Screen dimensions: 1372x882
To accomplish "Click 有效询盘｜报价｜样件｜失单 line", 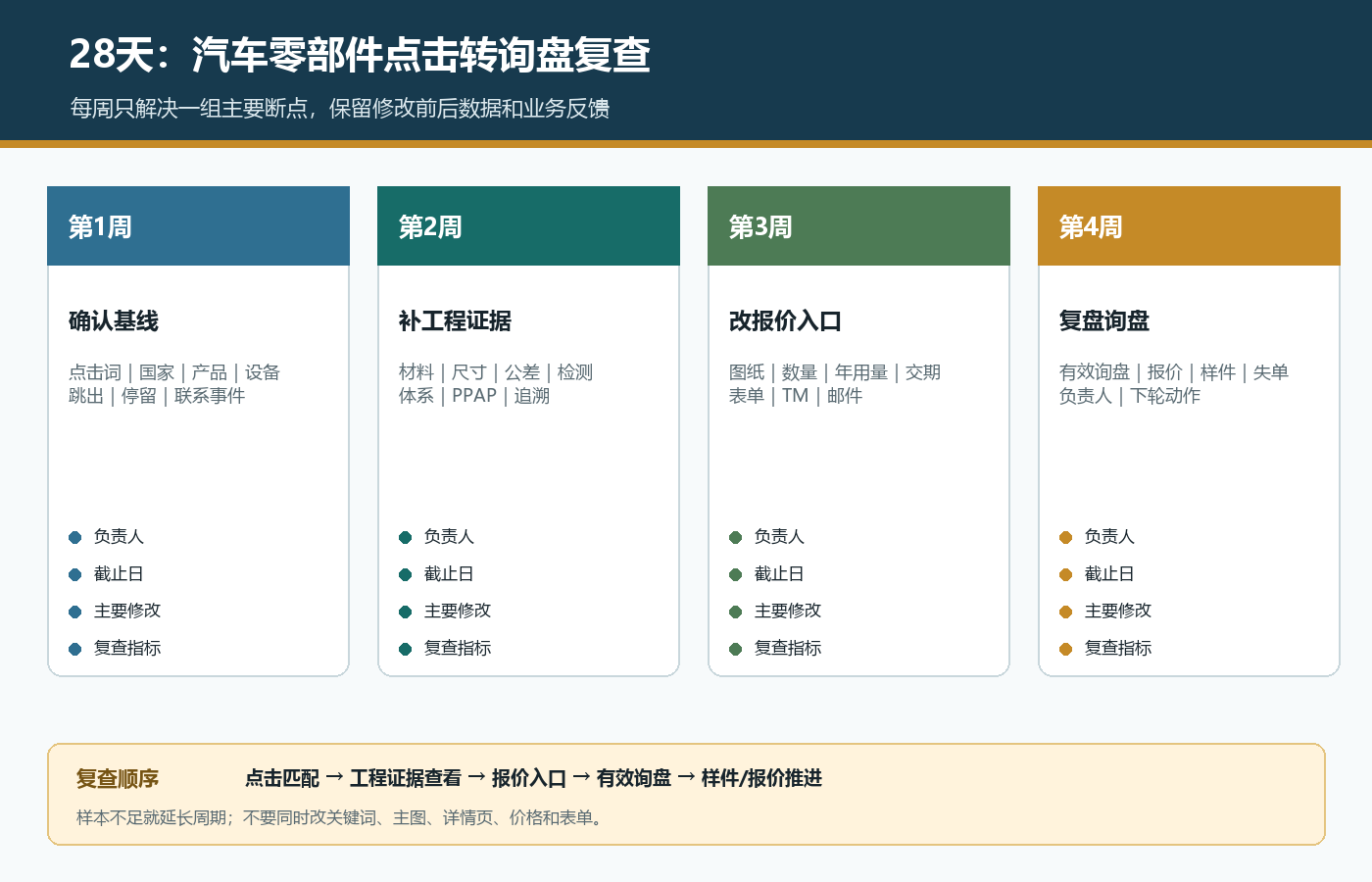I will coord(1174,372).
